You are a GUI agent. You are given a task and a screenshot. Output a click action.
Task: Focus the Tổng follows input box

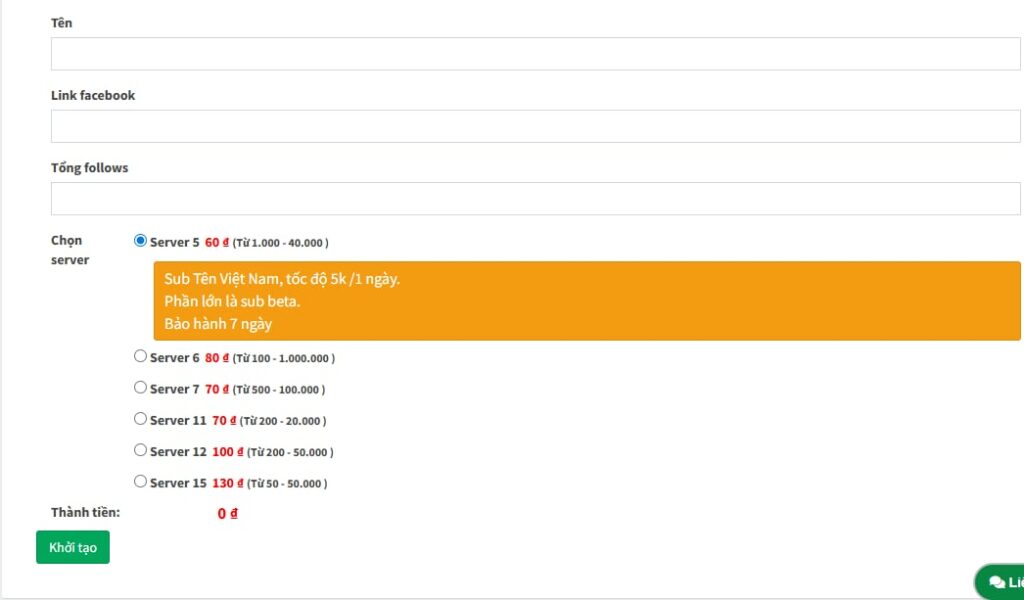[535, 198]
